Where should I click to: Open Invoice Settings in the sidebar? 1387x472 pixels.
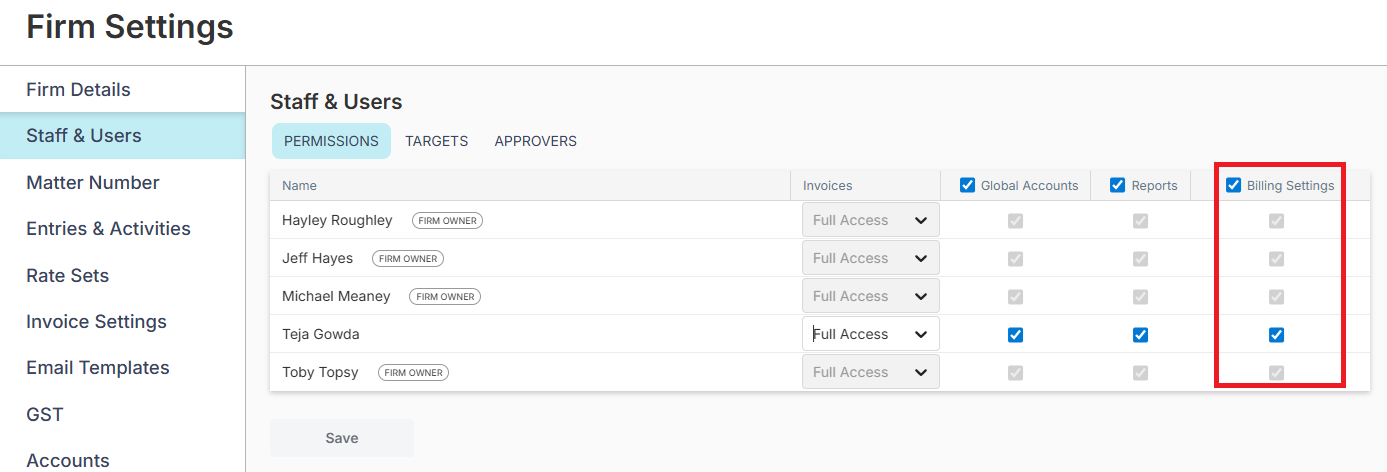pos(96,322)
